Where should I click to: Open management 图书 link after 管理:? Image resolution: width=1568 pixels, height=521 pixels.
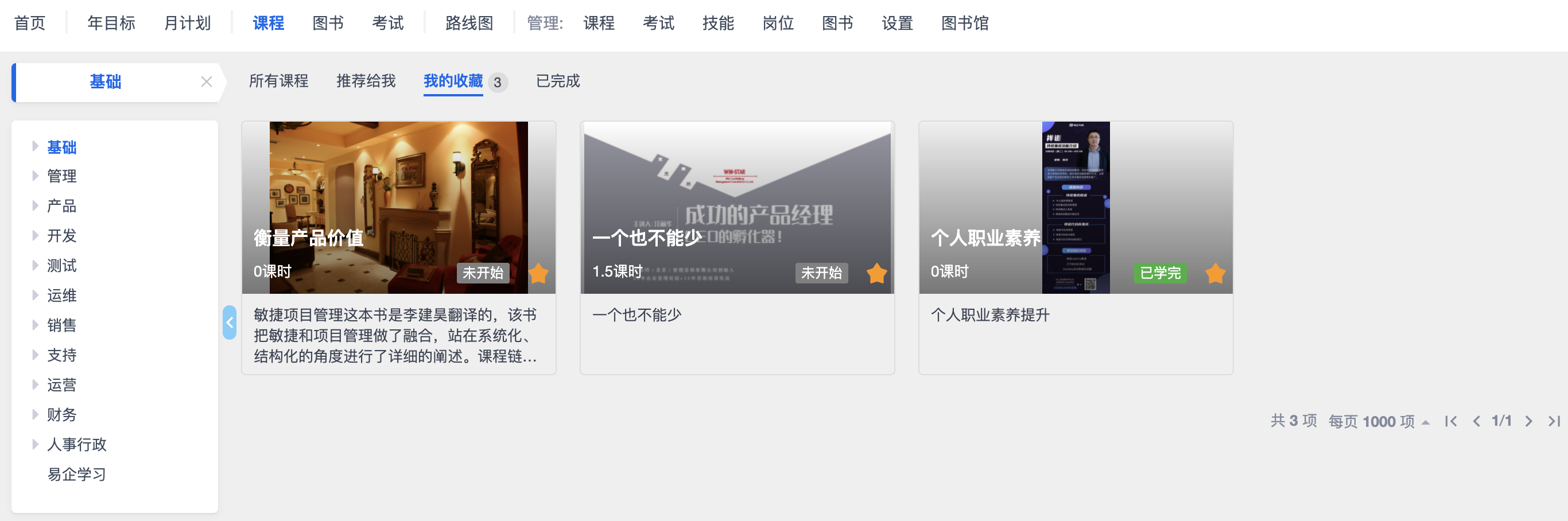click(837, 23)
